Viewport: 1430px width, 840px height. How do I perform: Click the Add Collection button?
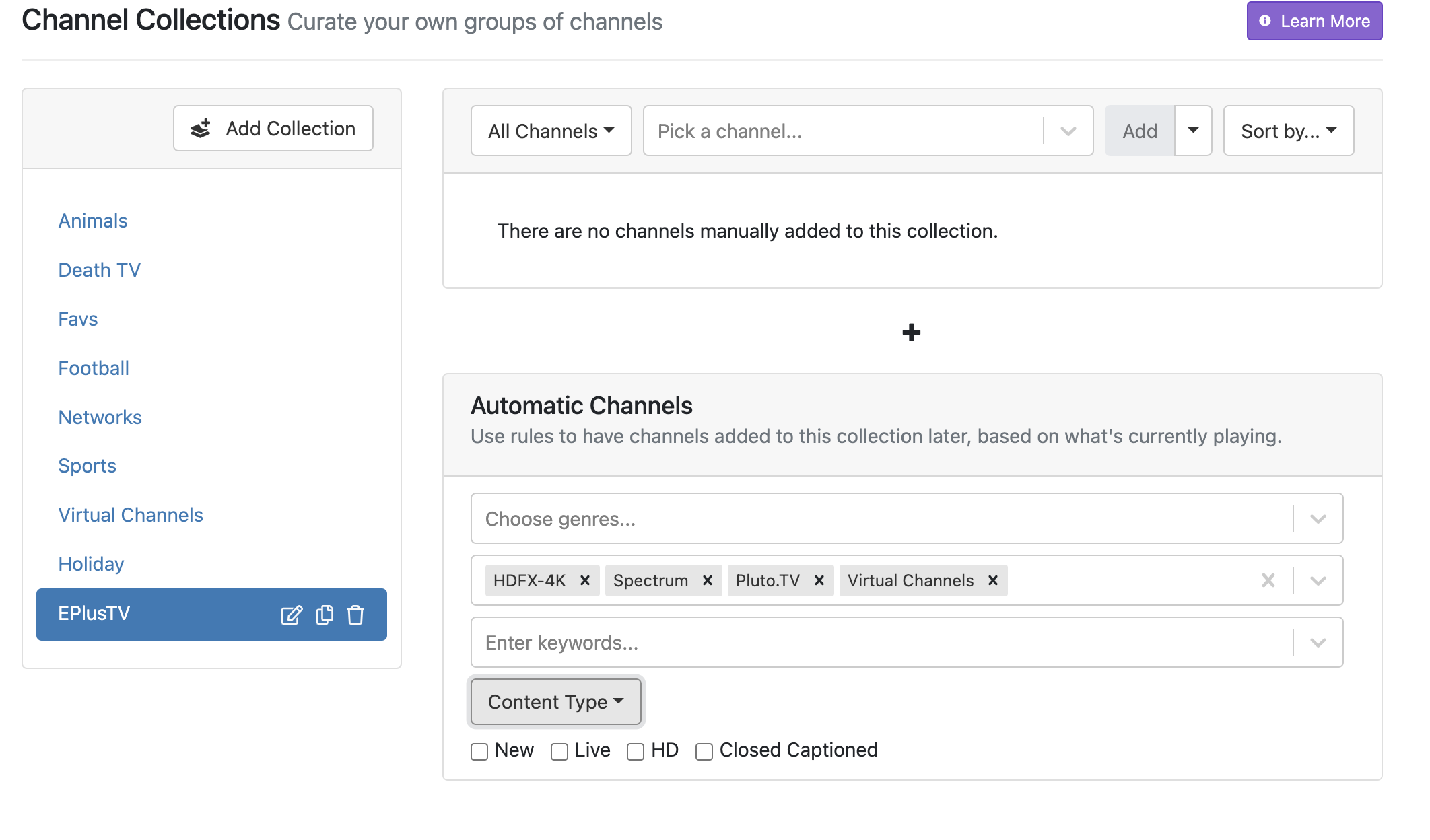coord(273,129)
